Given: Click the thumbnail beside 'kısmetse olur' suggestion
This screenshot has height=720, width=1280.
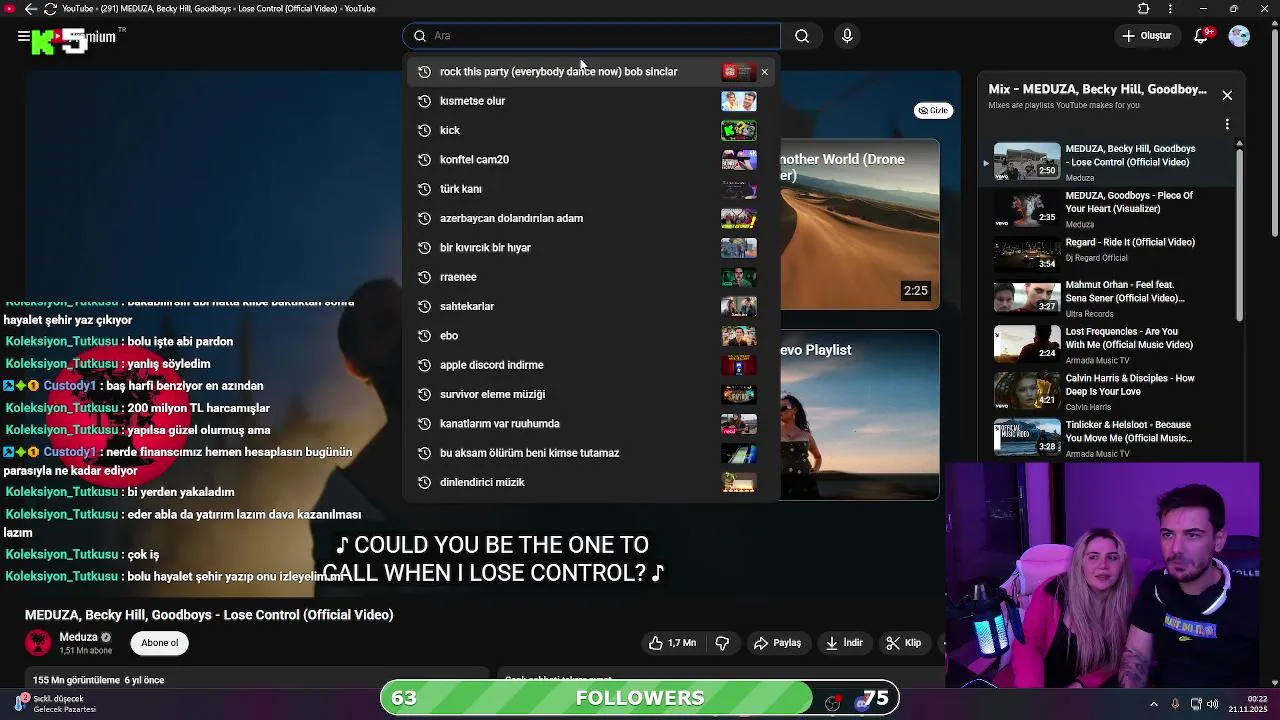Looking at the screenshot, I should tap(739, 101).
